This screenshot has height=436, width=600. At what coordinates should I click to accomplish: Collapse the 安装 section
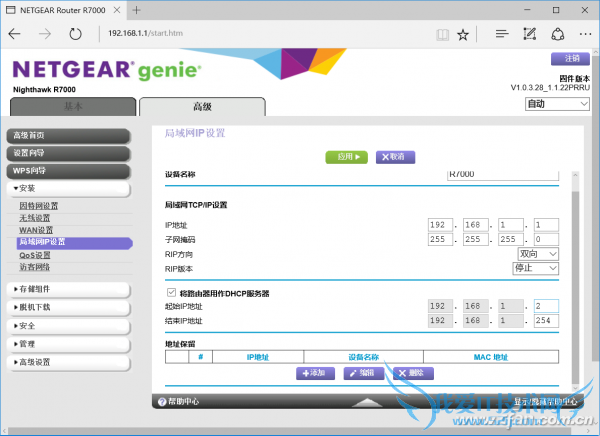click(68, 189)
